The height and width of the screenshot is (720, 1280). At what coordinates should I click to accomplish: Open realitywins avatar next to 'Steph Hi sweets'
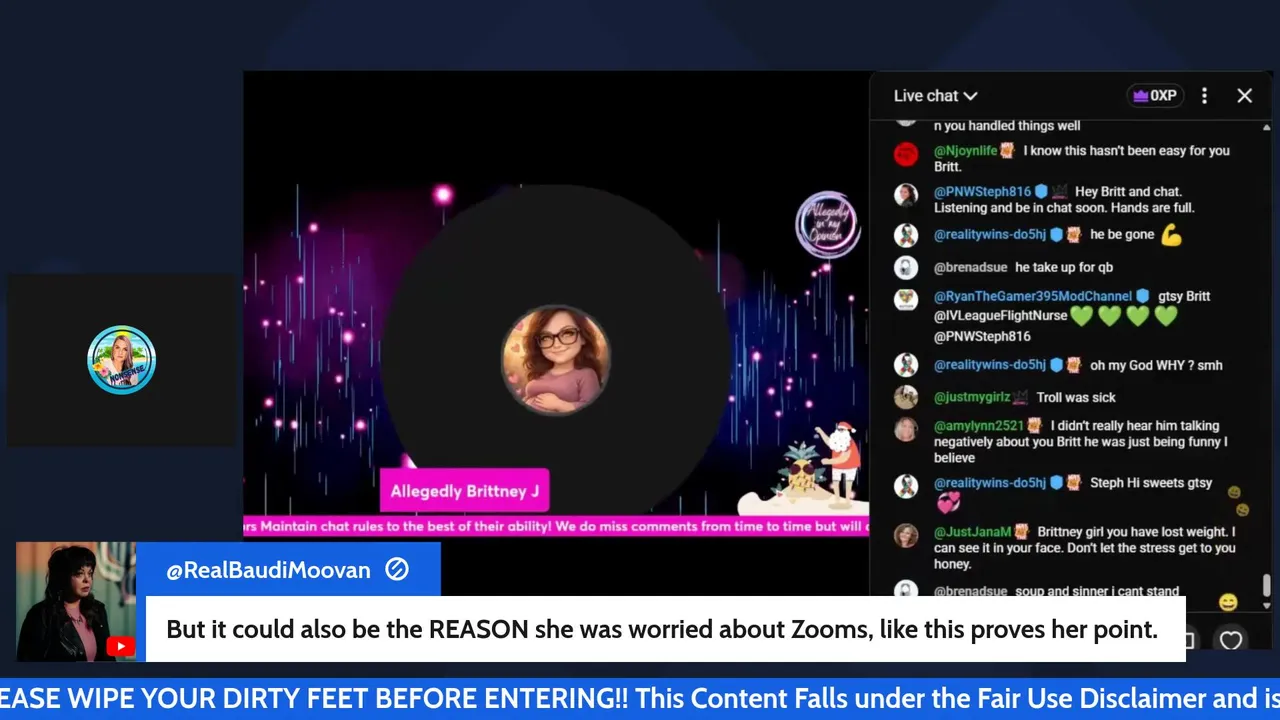point(906,486)
